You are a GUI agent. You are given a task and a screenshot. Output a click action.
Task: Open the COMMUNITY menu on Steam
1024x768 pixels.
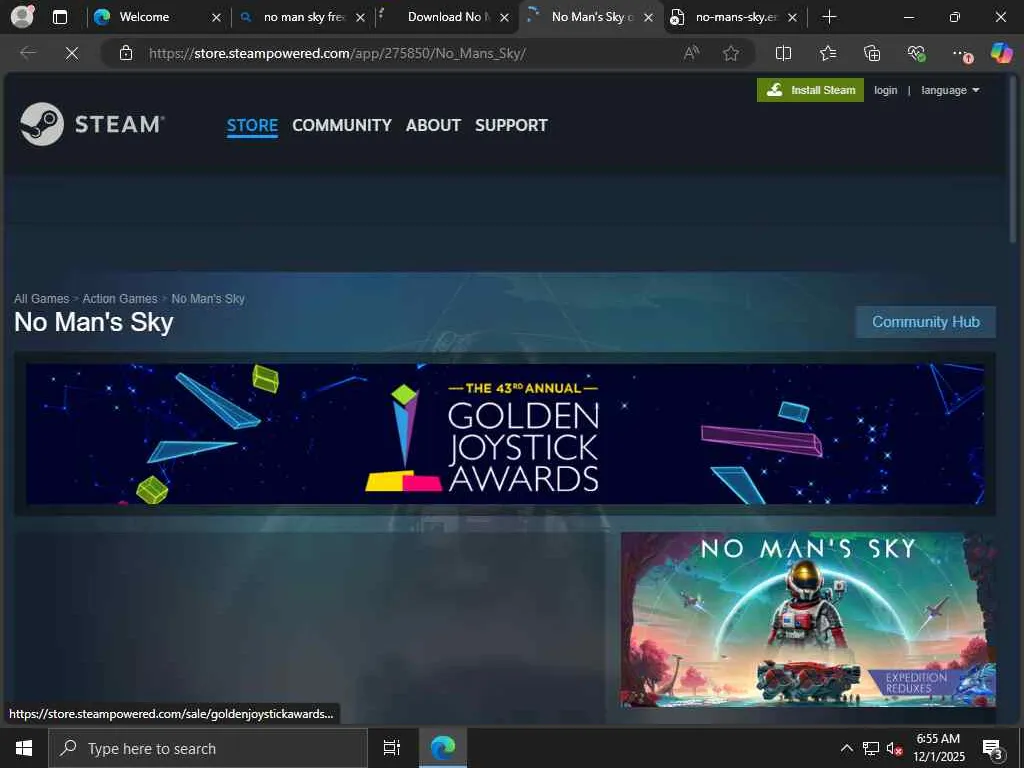click(342, 125)
